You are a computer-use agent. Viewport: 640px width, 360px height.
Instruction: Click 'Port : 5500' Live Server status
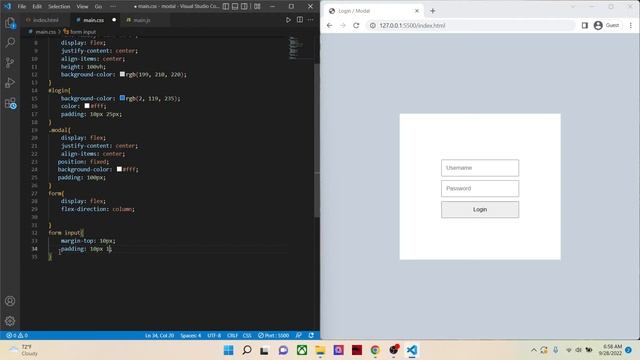tap(273, 336)
